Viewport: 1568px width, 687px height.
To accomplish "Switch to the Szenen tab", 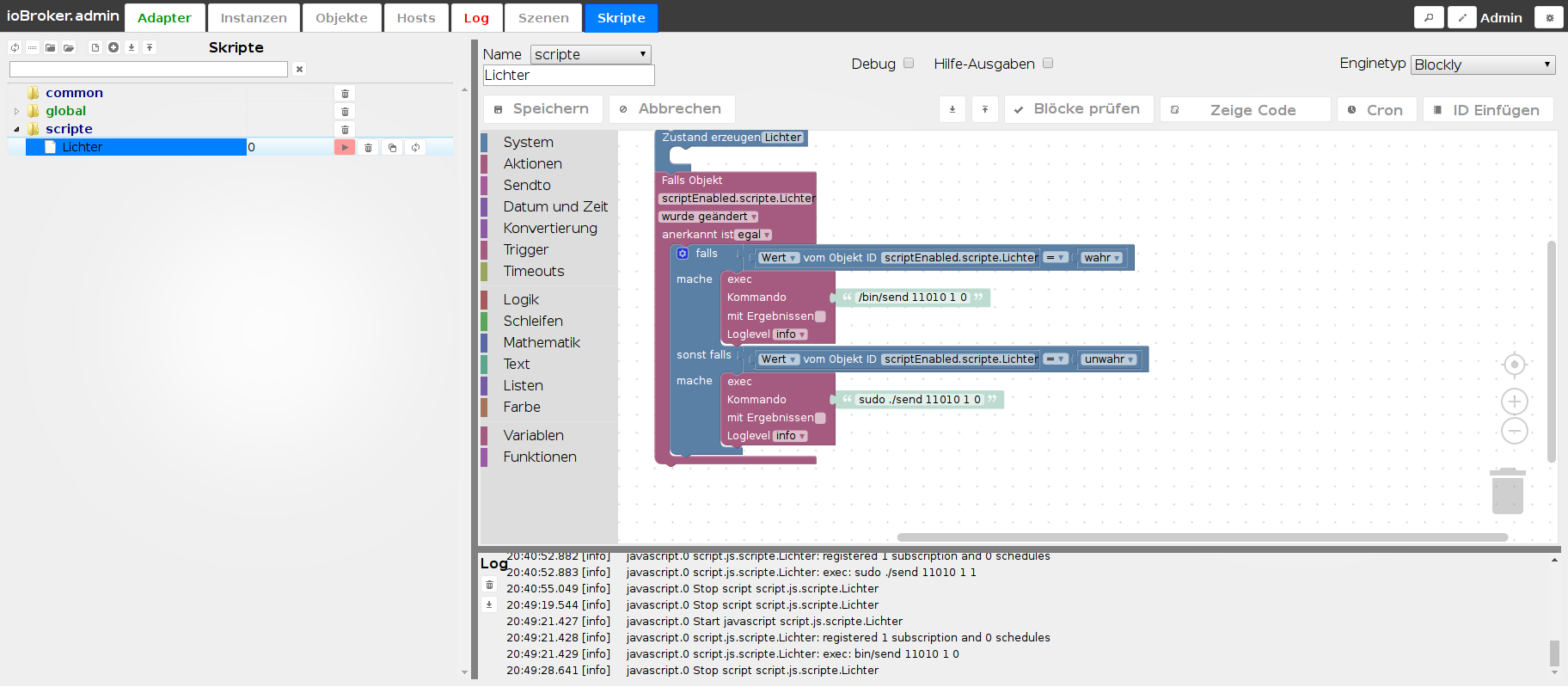I will click(x=543, y=17).
